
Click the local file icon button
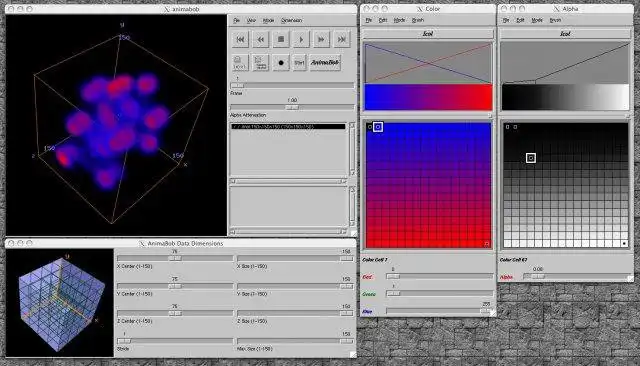point(240,63)
